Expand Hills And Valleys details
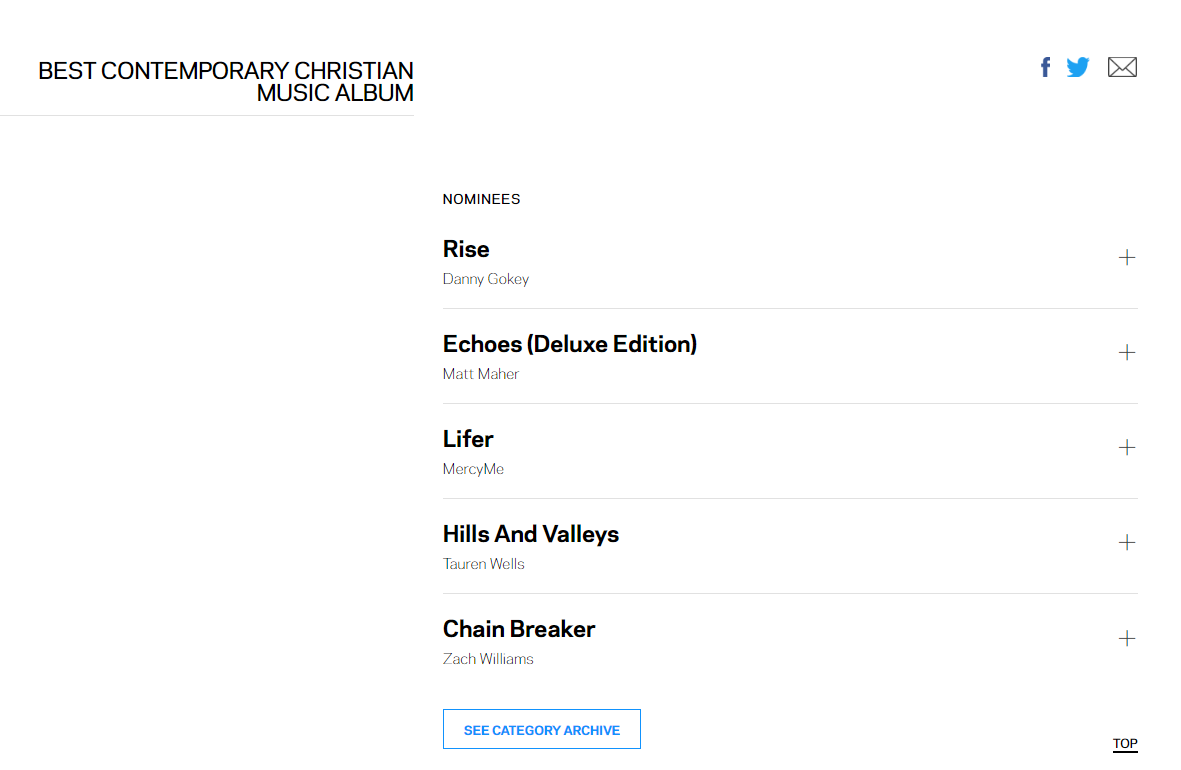 [x=1127, y=543]
